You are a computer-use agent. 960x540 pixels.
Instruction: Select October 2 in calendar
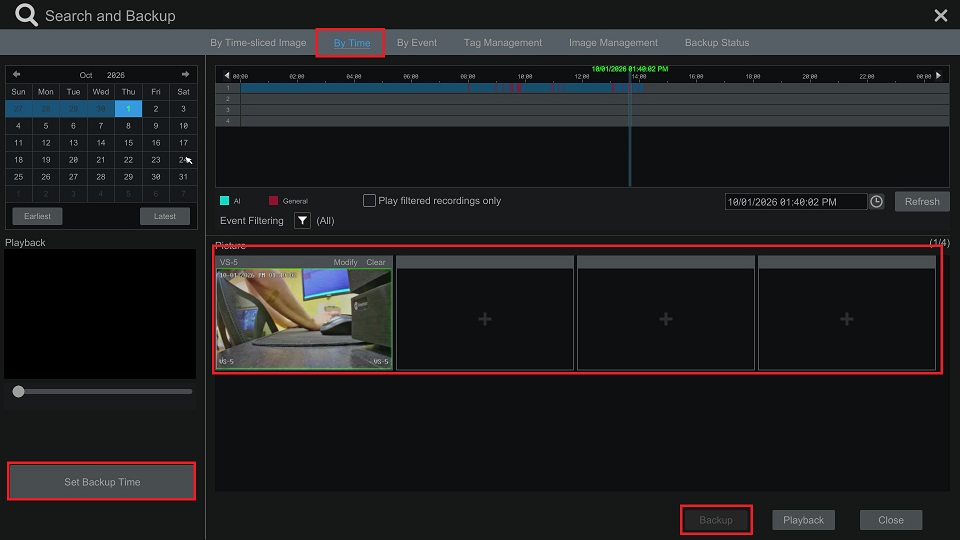156,108
